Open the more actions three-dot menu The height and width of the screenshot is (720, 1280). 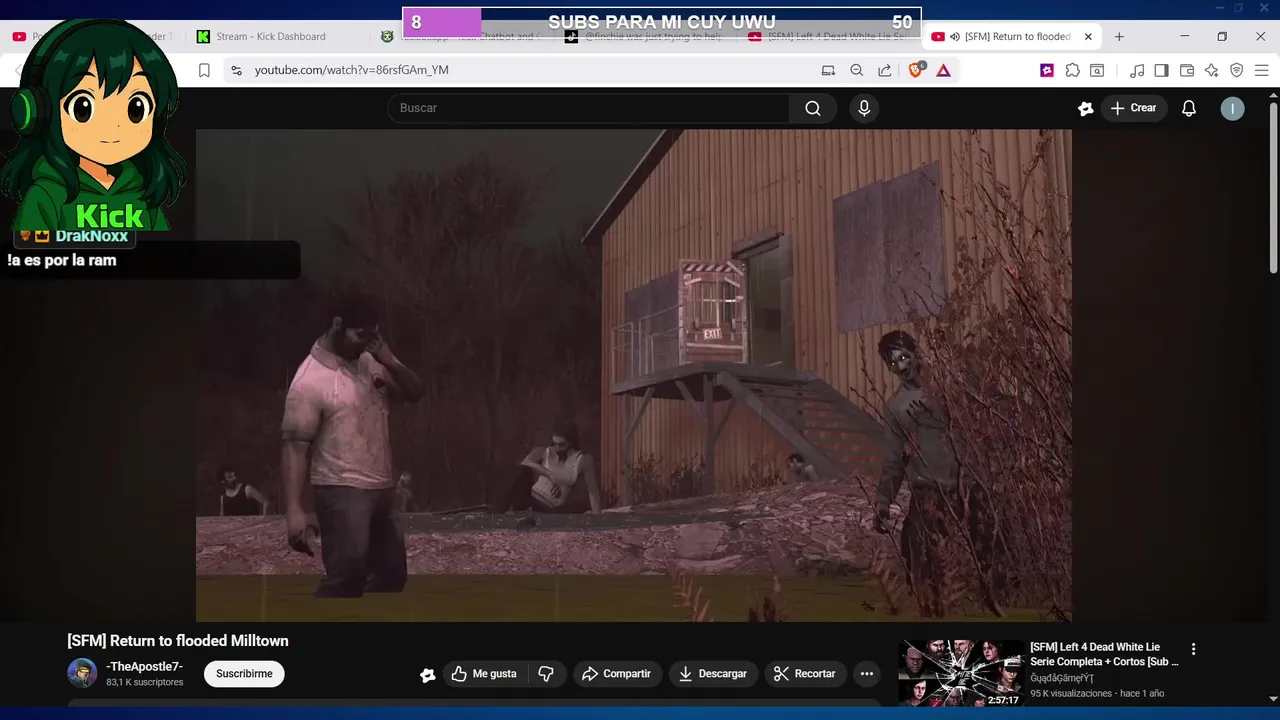point(867,674)
